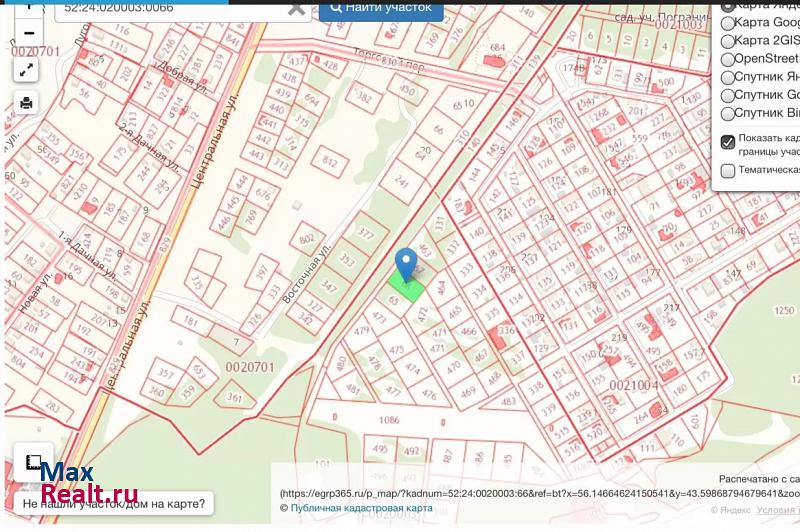Select the 'Спутник Google' radio option
The height and width of the screenshot is (532, 800).
(x=727, y=96)
